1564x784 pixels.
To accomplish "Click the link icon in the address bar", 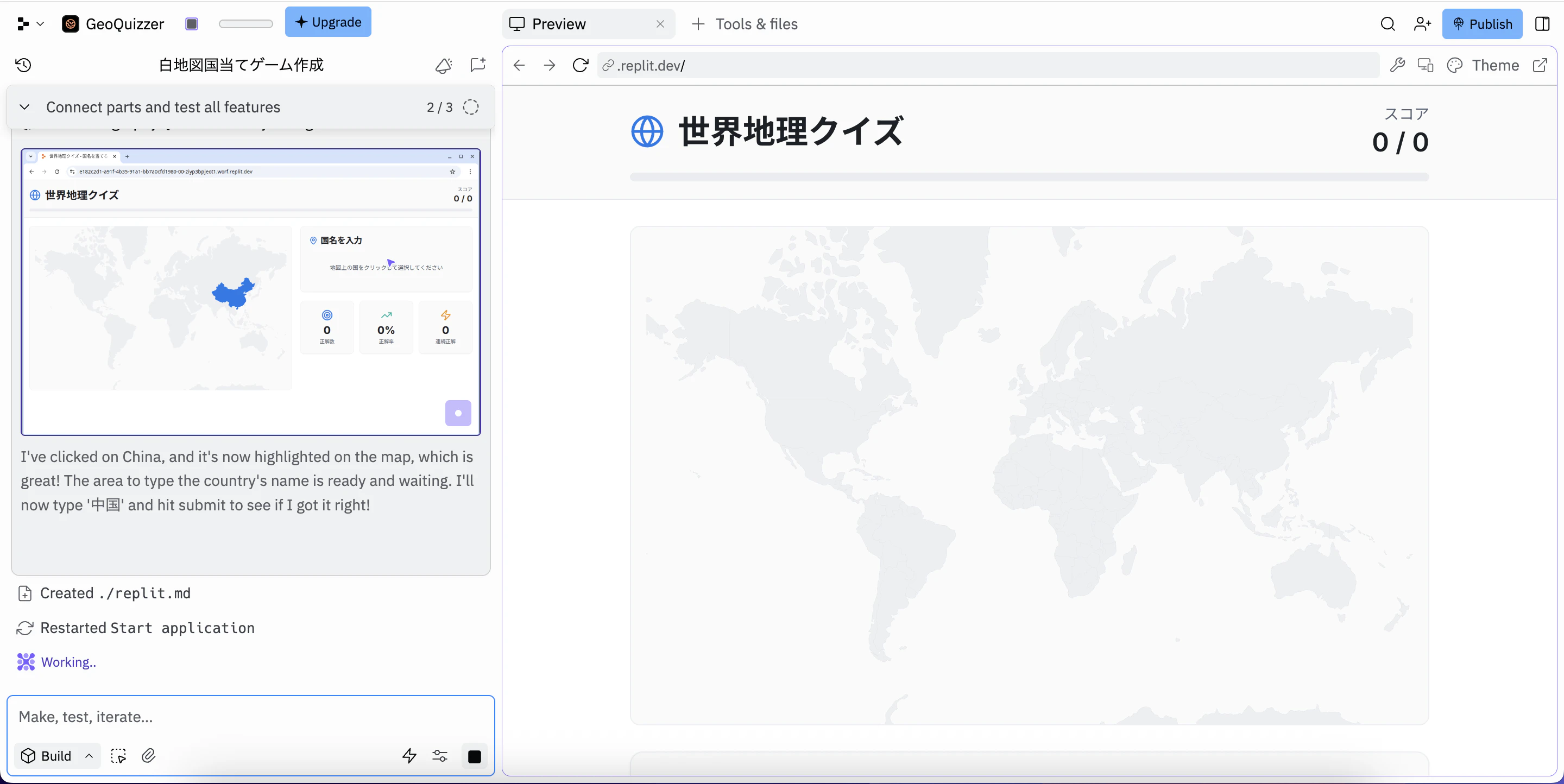I will point(608,65).
